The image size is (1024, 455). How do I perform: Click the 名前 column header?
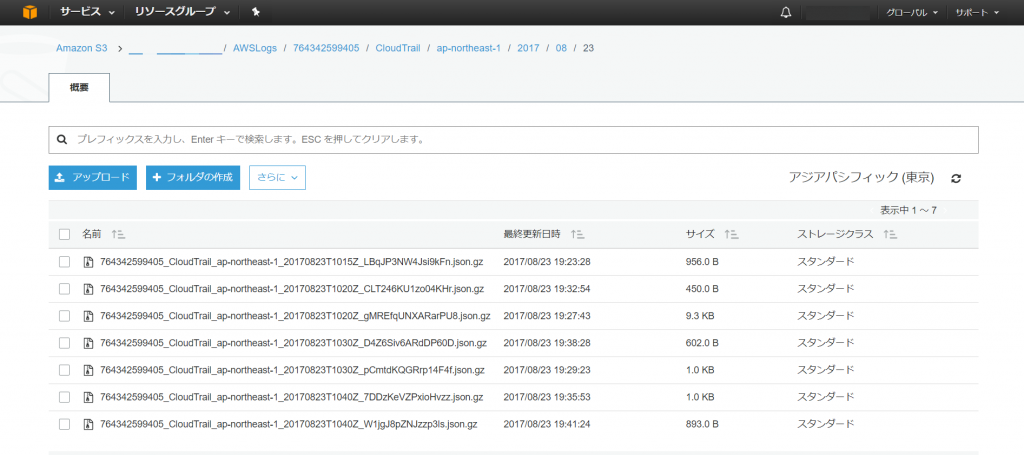point(91,234)
